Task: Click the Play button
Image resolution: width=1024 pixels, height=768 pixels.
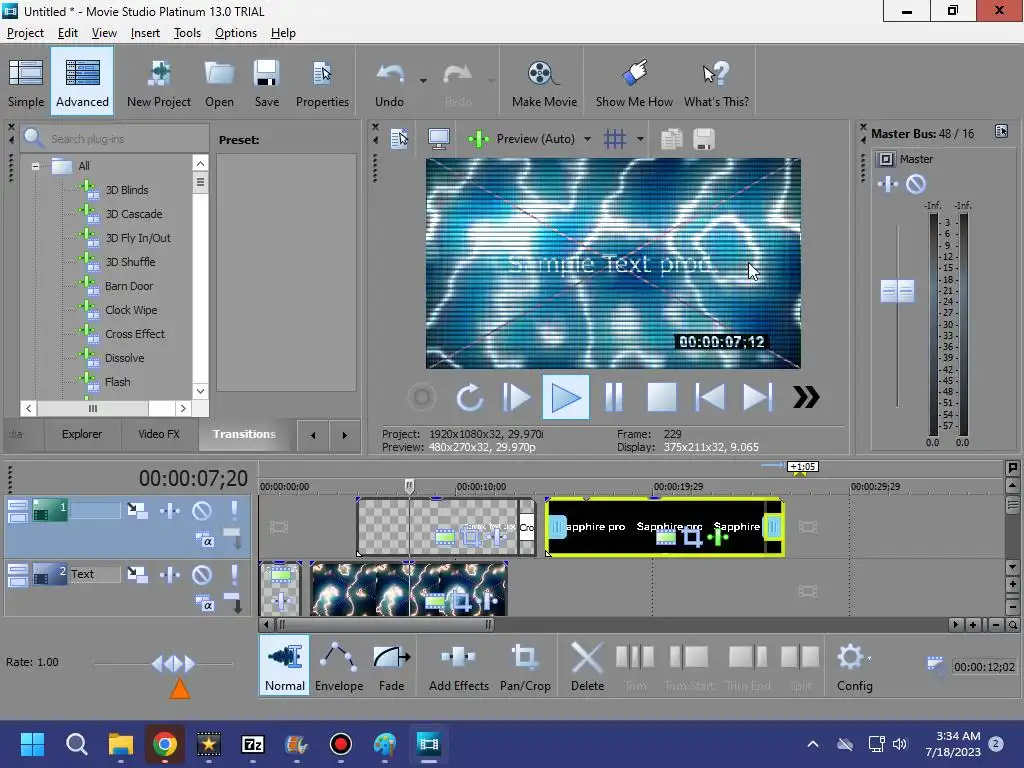Action: (x=566, y=397)
